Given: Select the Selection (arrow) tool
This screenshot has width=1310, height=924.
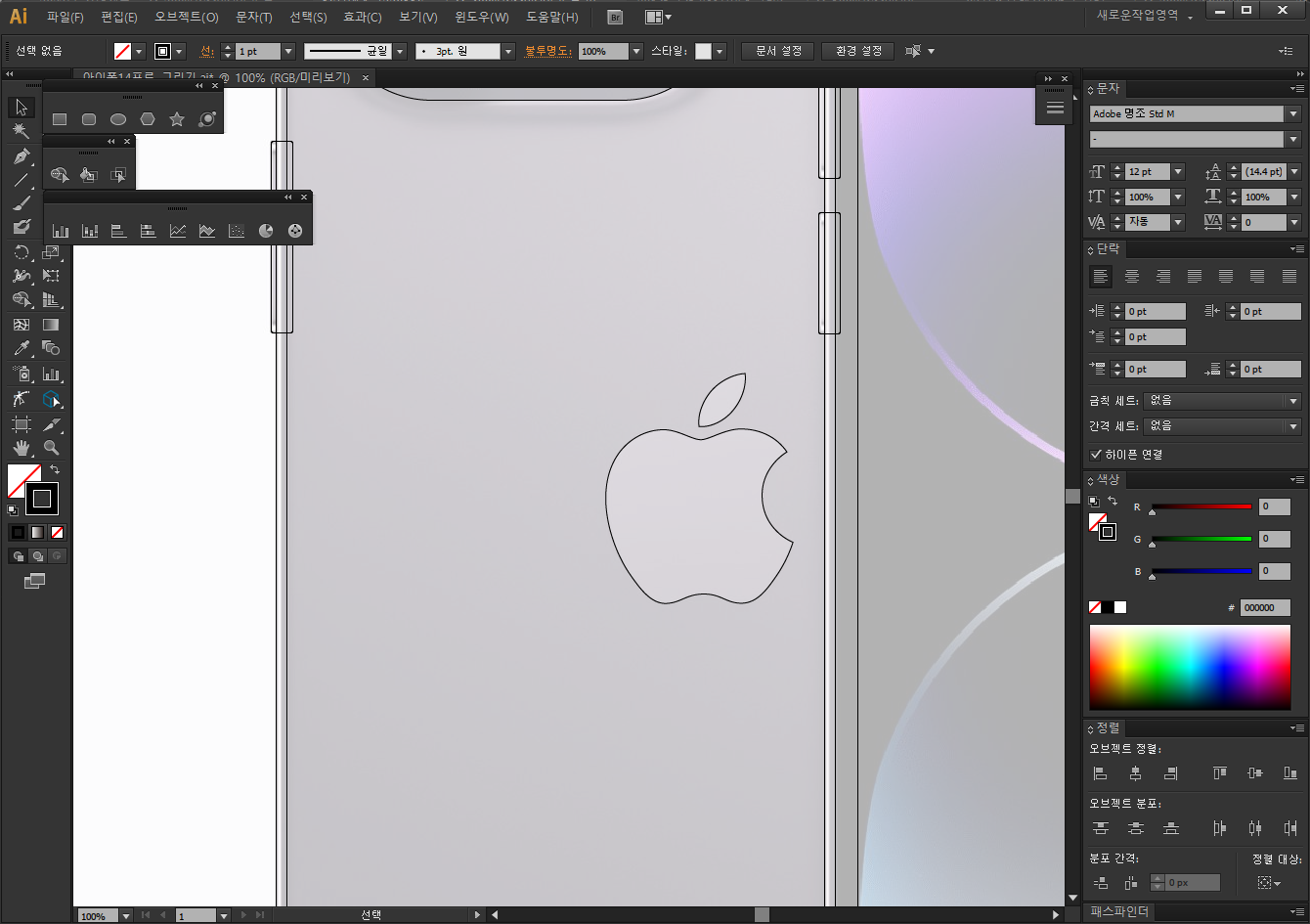Looking at the screenshot, I should pos(22,108).
